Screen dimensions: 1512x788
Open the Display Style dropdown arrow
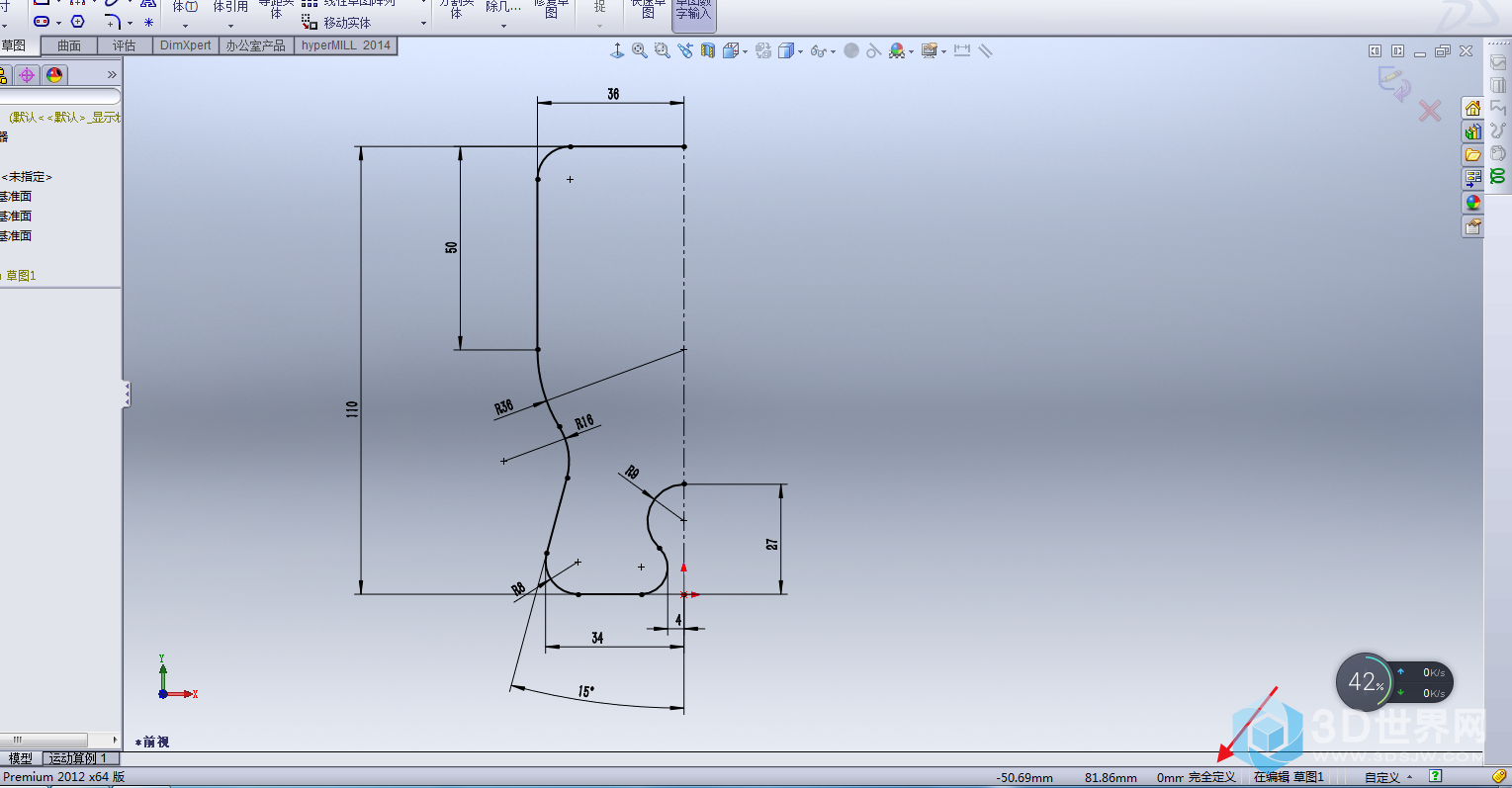[800, 51]
